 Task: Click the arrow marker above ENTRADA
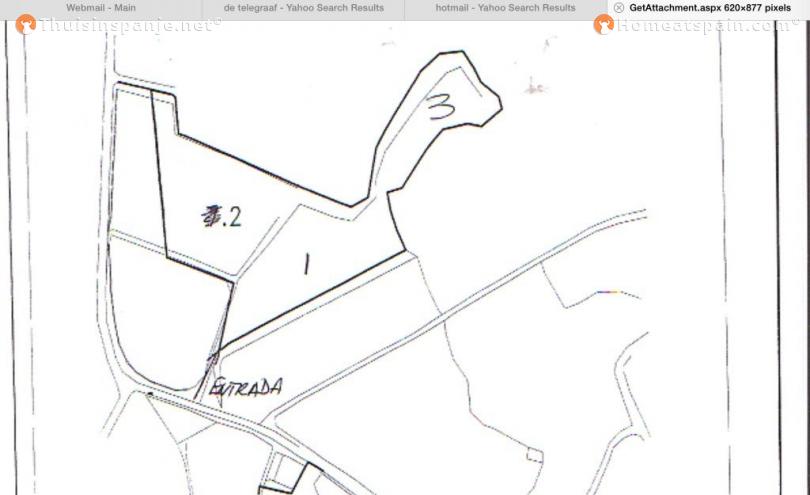pyautogui.click(x=213, y=357)
